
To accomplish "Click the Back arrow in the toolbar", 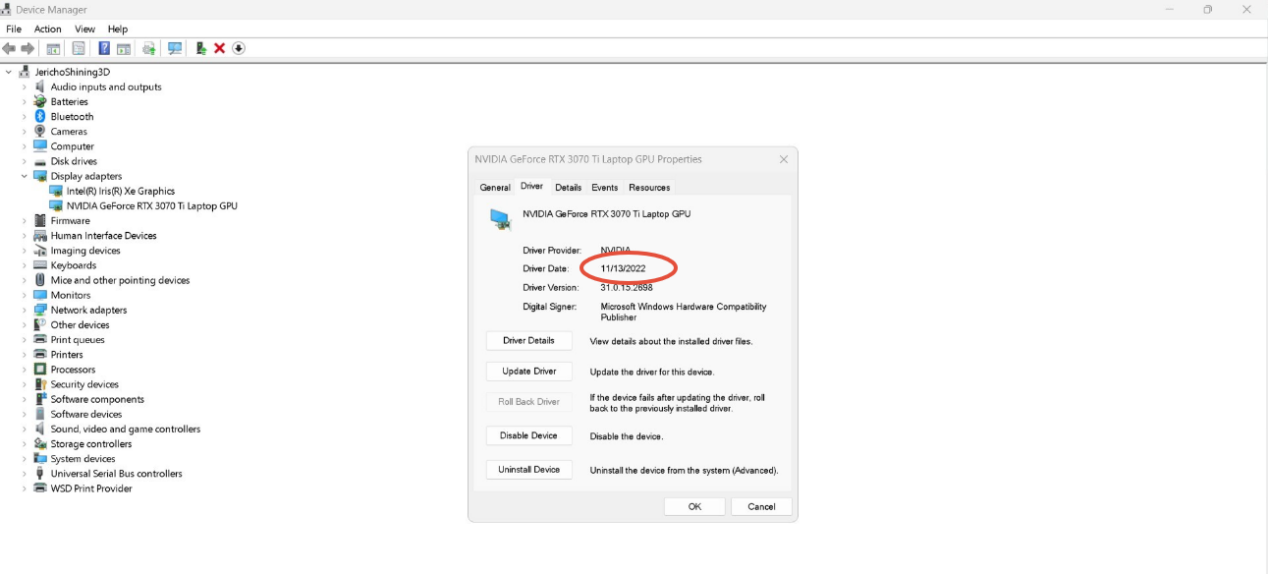I will coord(9,48).
